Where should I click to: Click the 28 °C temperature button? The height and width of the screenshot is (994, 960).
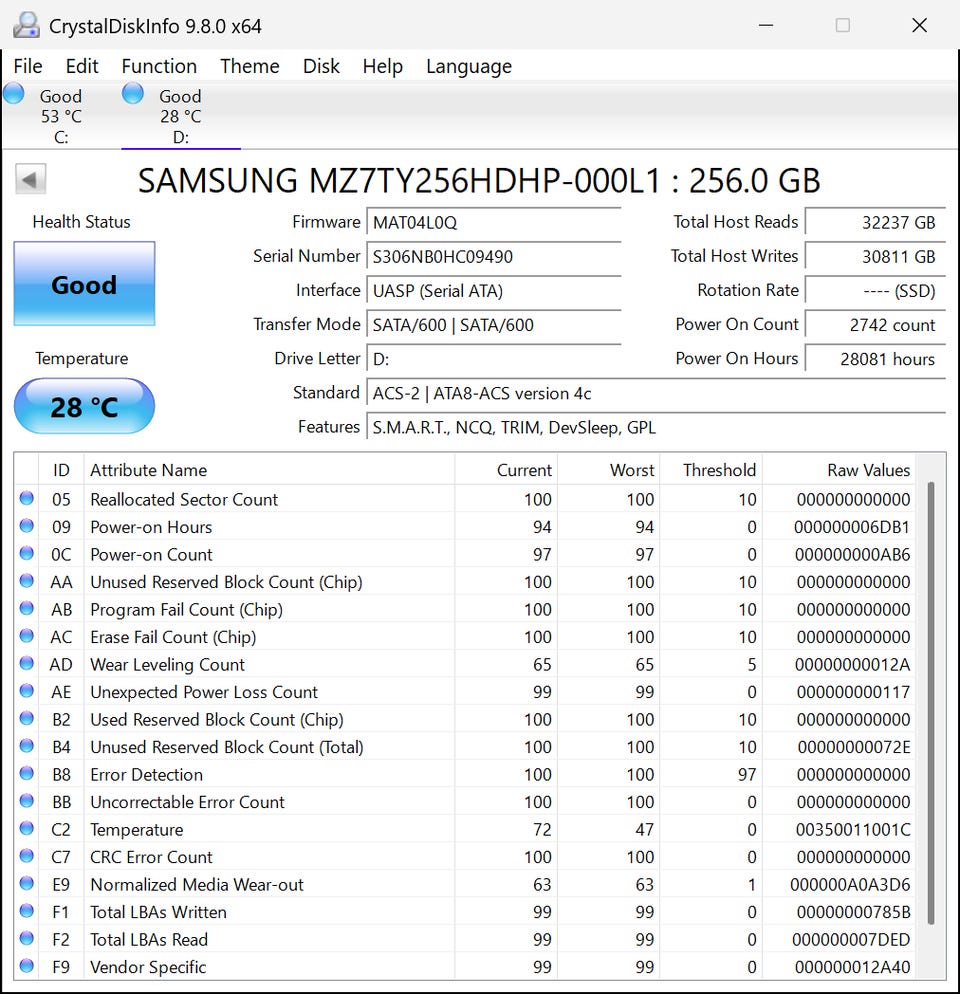84,406
